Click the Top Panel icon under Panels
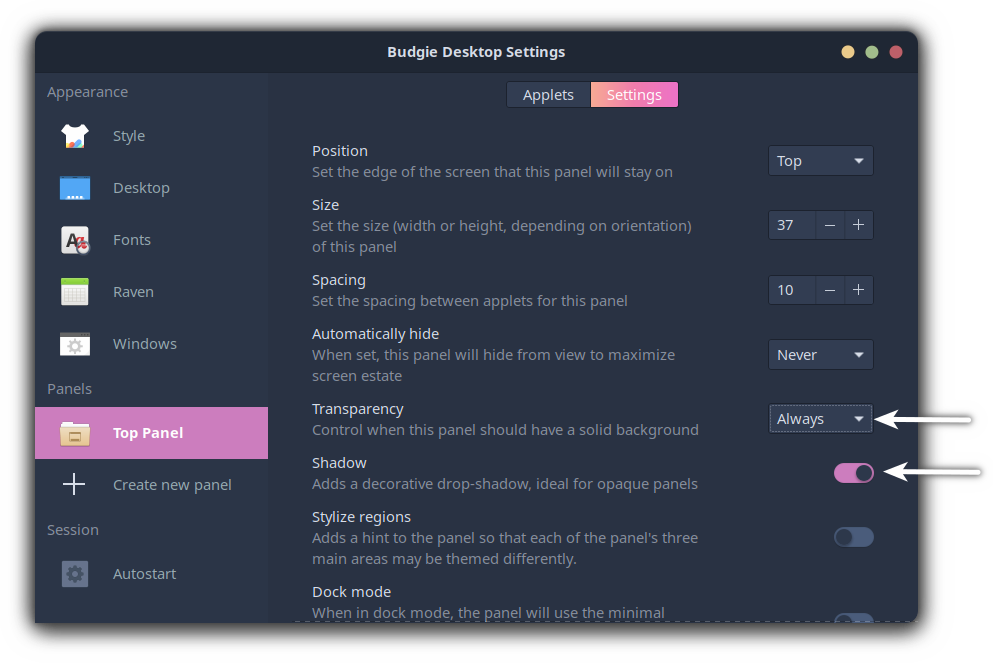993x664 pixels. [74, 433]
